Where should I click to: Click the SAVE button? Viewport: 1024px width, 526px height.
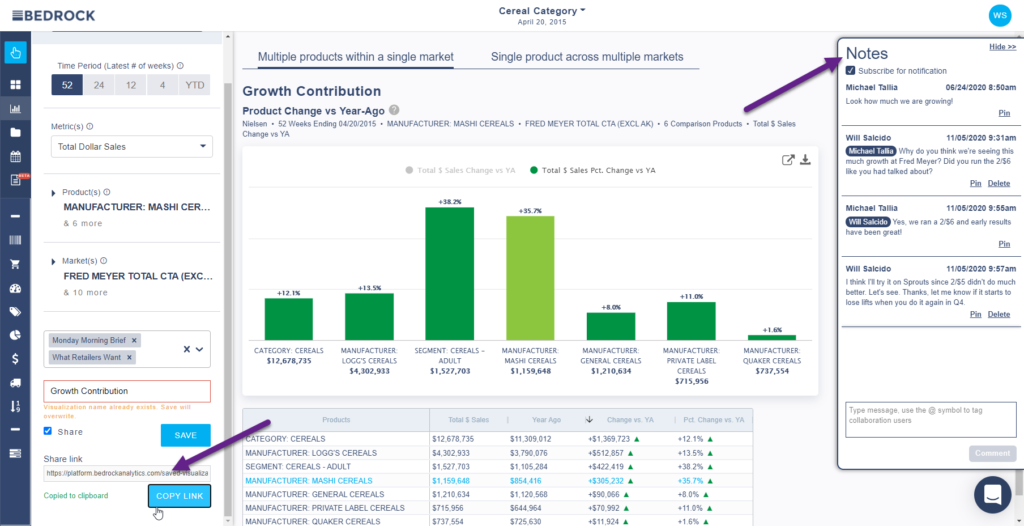(x=185, y=435)
